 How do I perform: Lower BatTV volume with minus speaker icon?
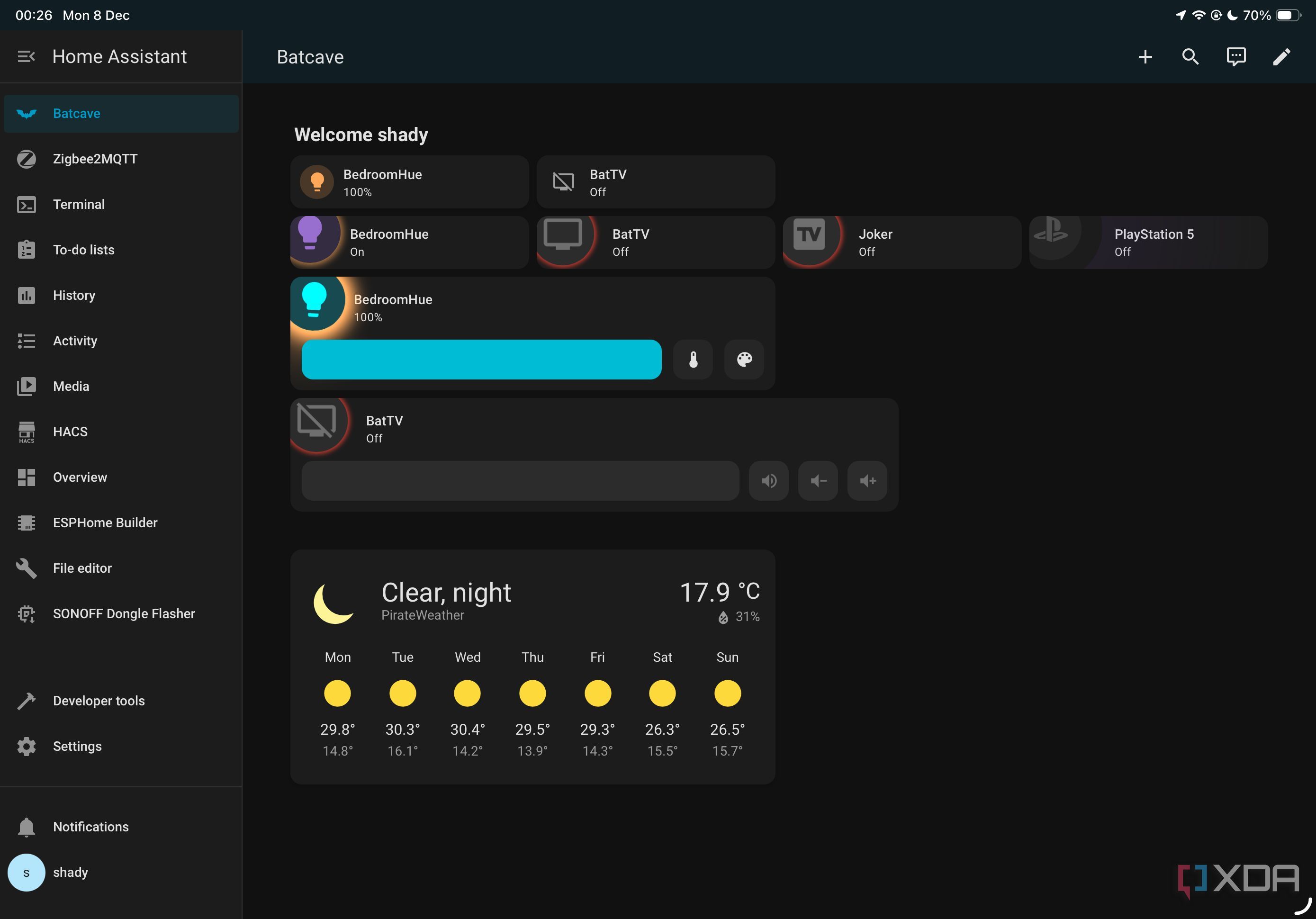click(818, 480)
